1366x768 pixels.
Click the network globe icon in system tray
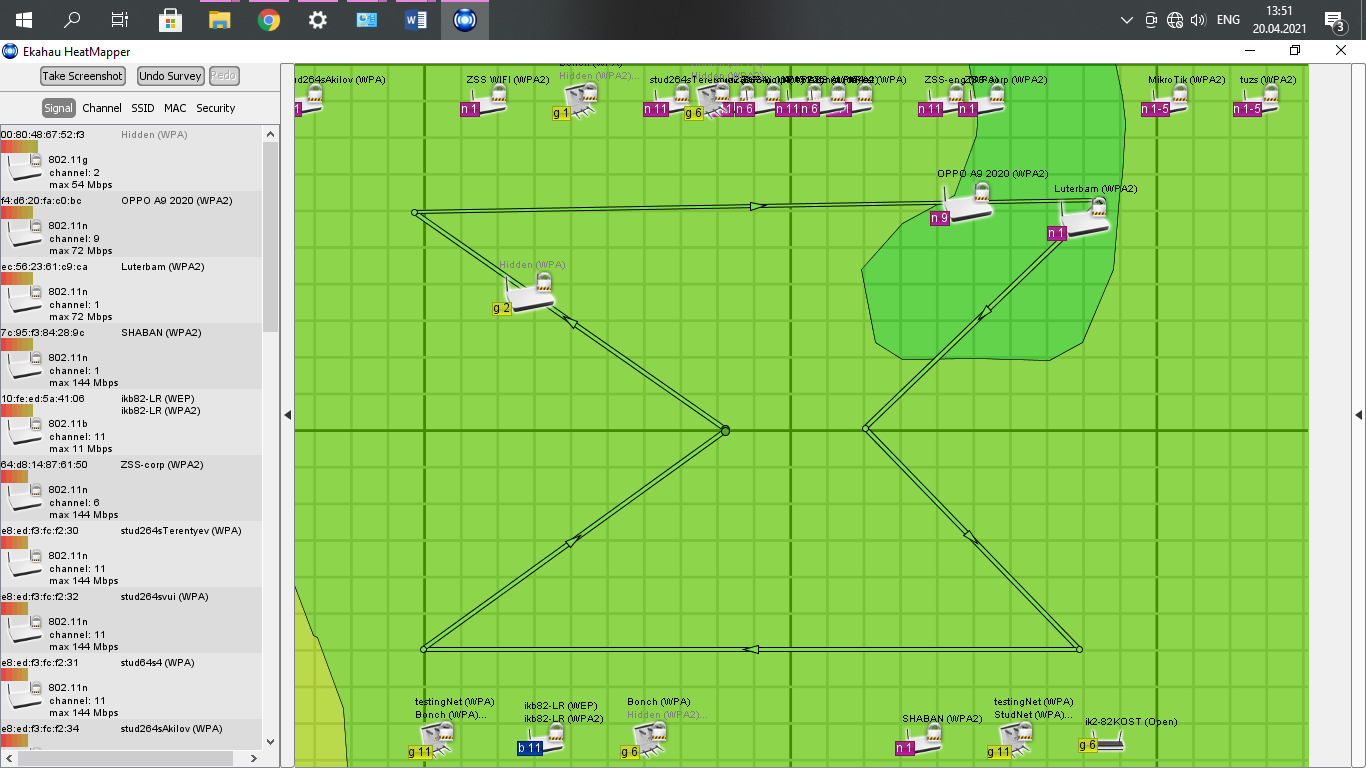pyautogui.click(x=1175, y=20)
